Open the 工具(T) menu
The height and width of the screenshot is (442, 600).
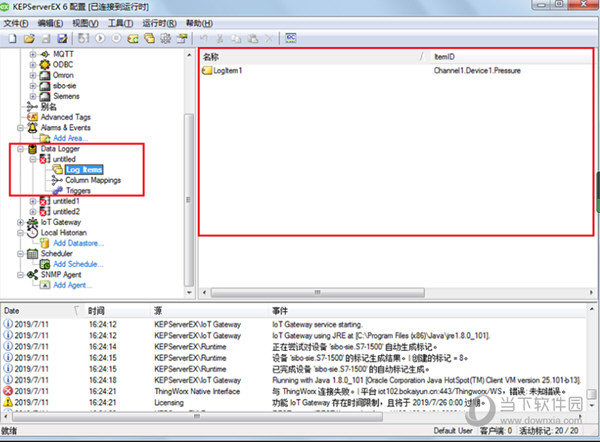[x=121, y=23]
